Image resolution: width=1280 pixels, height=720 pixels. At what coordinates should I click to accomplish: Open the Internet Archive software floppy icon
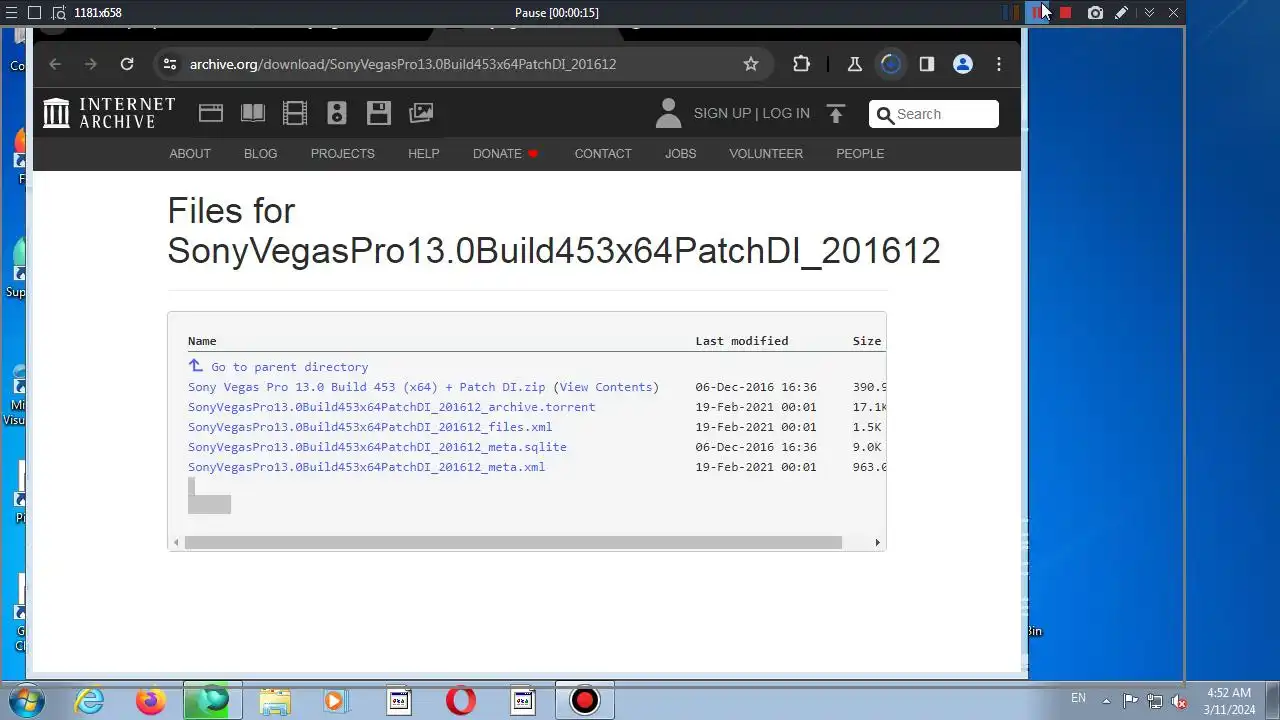click(x=379, y=113)
